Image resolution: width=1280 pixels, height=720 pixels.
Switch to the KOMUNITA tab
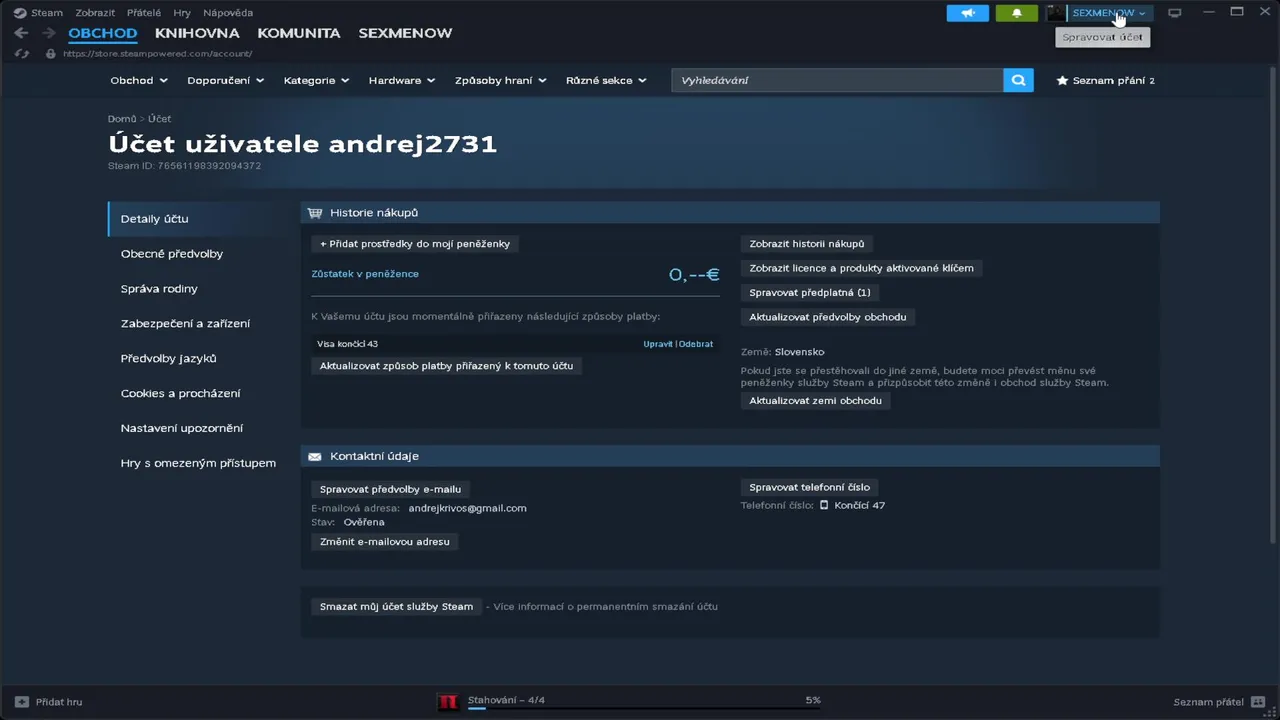click(299, 33)
